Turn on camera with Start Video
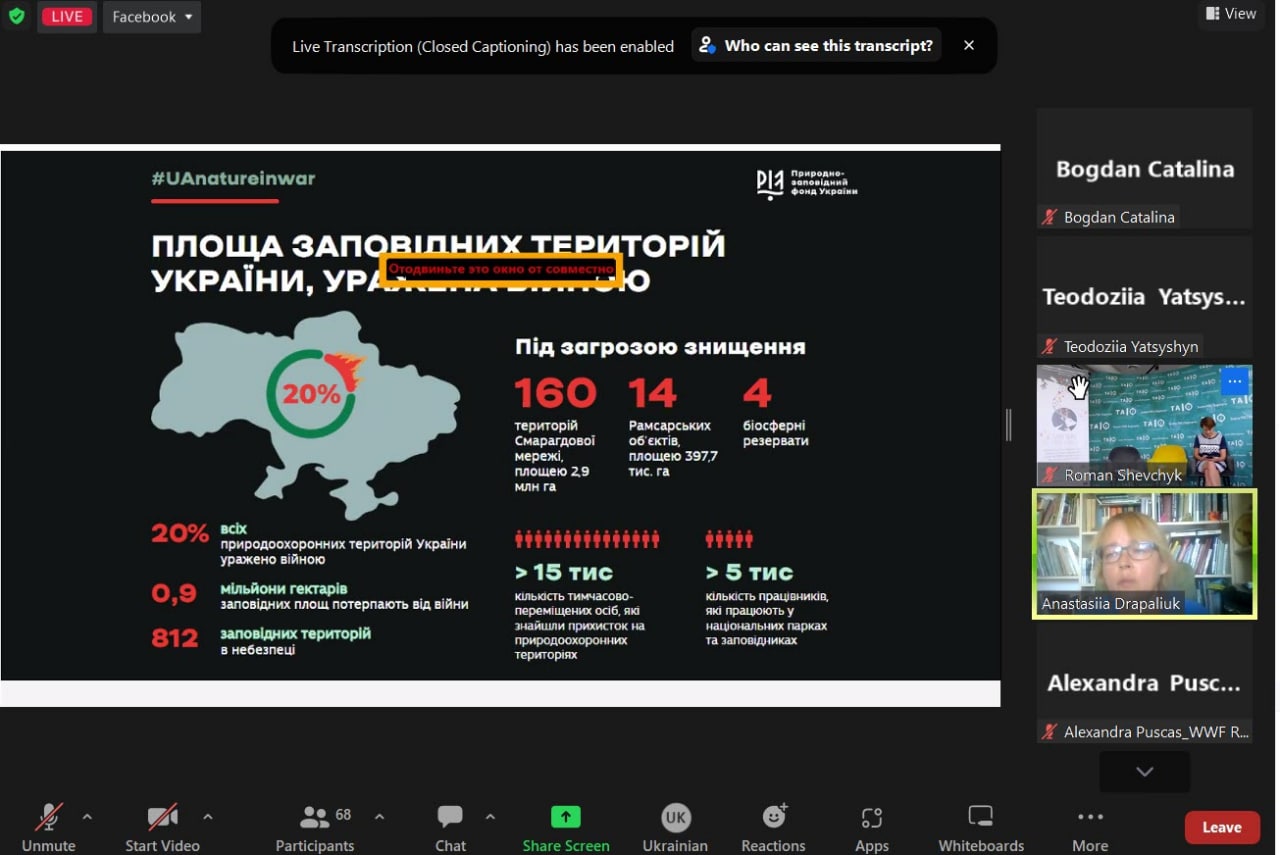1280x855 pixels. pos(162,827)
